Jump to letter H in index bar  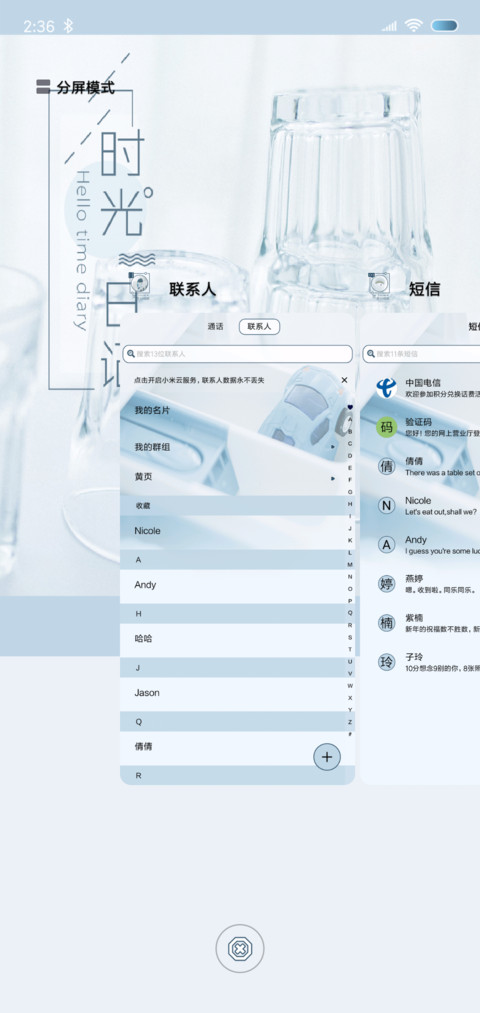tap(350, 504)
